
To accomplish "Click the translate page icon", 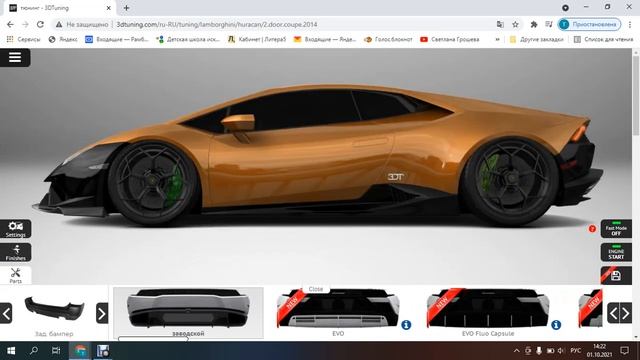I will point(500,24).
